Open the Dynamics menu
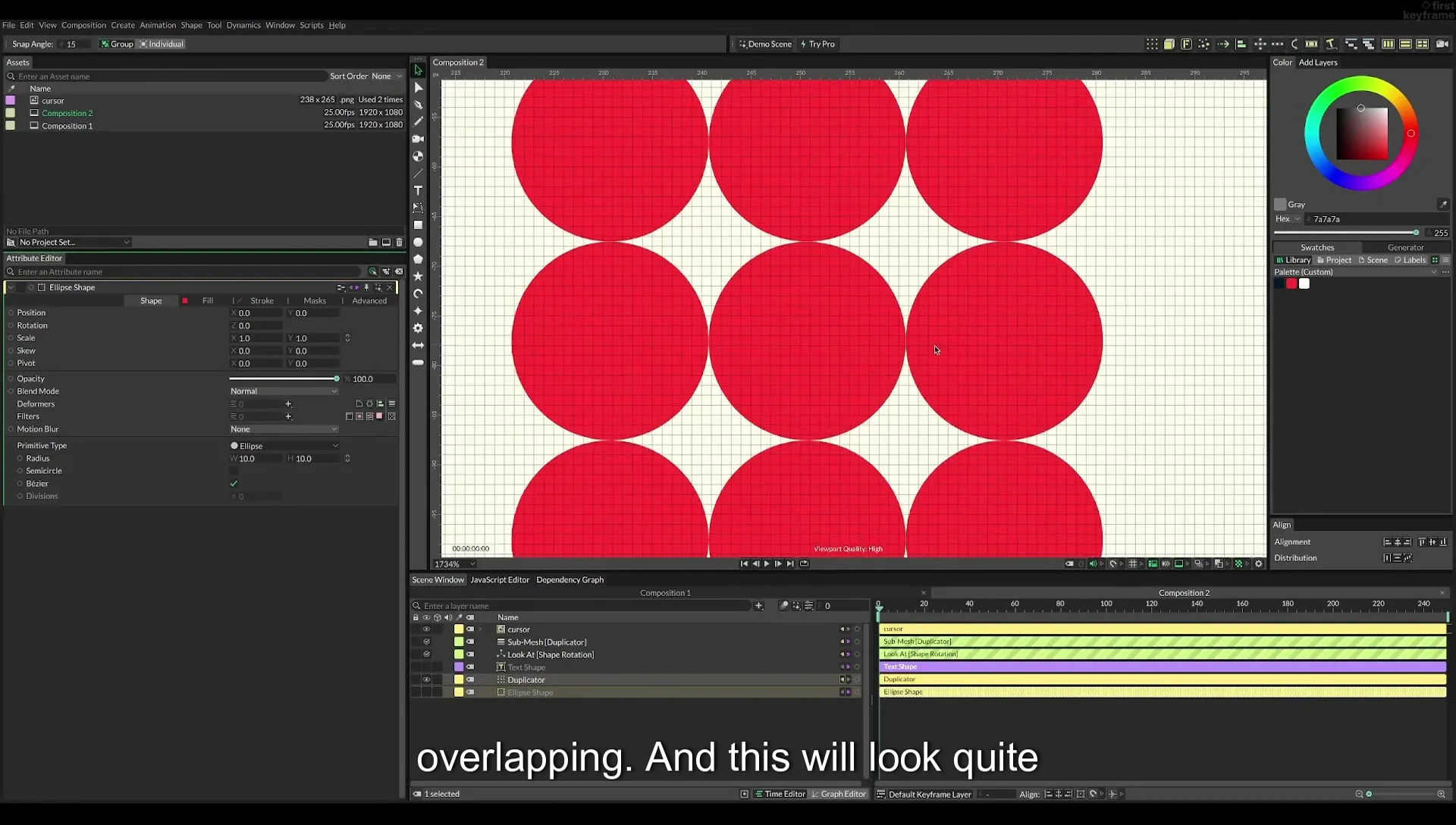The height and width of the screenshot is (825, 1456). (243, 25)
